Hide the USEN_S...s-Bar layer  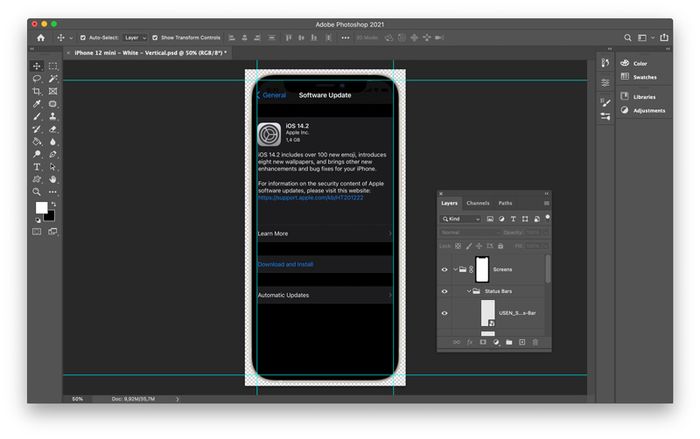click(x=444, y=313)
